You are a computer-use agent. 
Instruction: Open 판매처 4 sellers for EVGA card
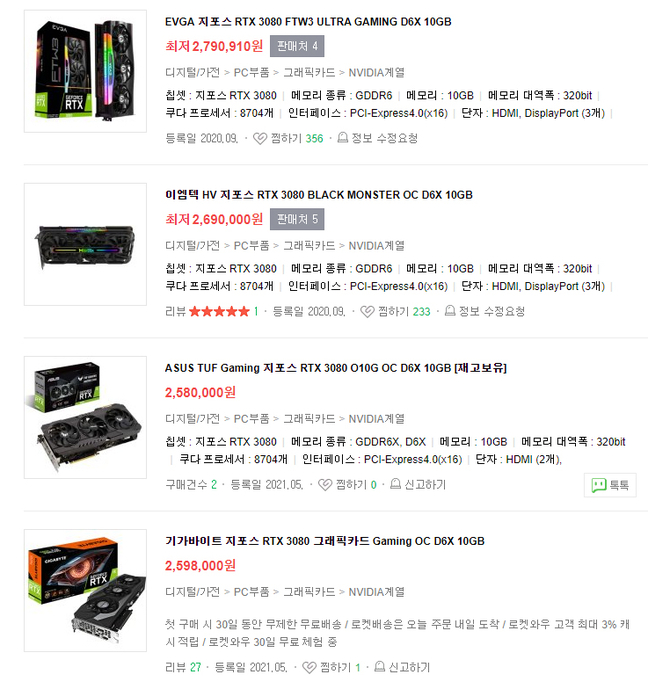(x=297, y=46)
